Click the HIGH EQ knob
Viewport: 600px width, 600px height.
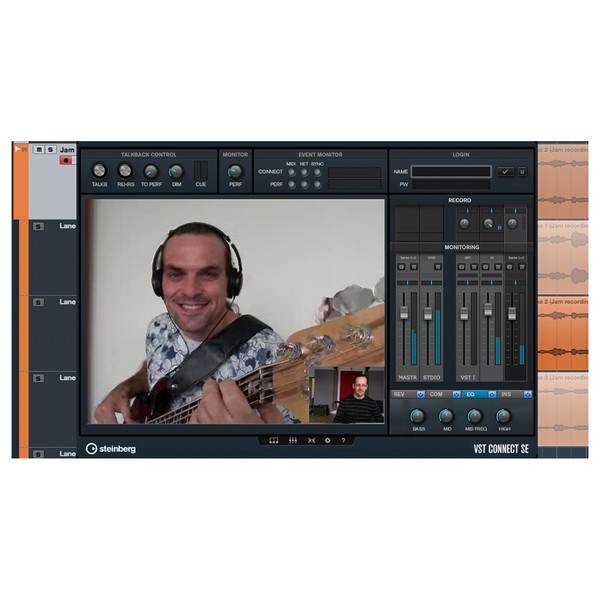(x=504, y=416)
